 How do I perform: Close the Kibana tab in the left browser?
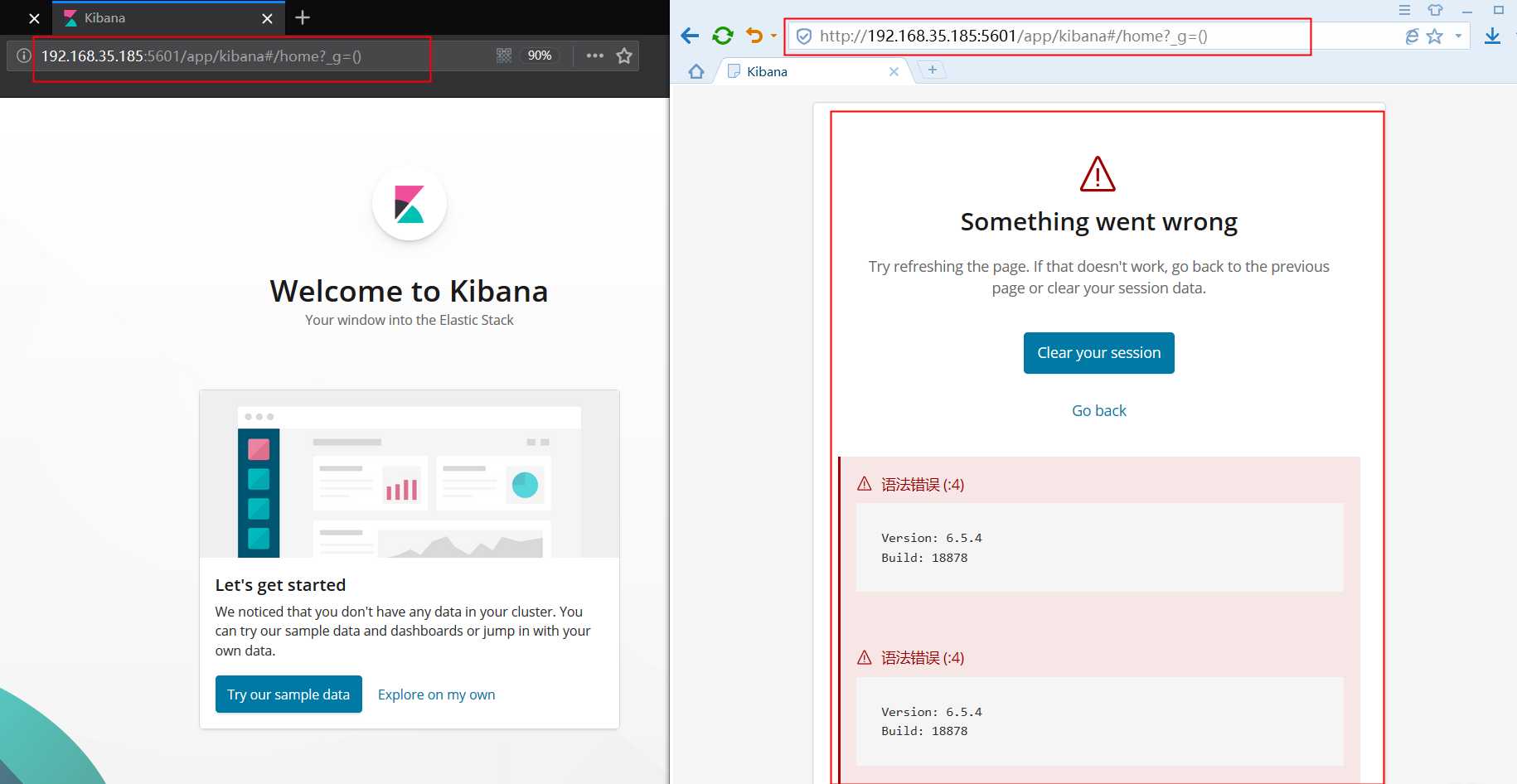[x=267, y=18]
